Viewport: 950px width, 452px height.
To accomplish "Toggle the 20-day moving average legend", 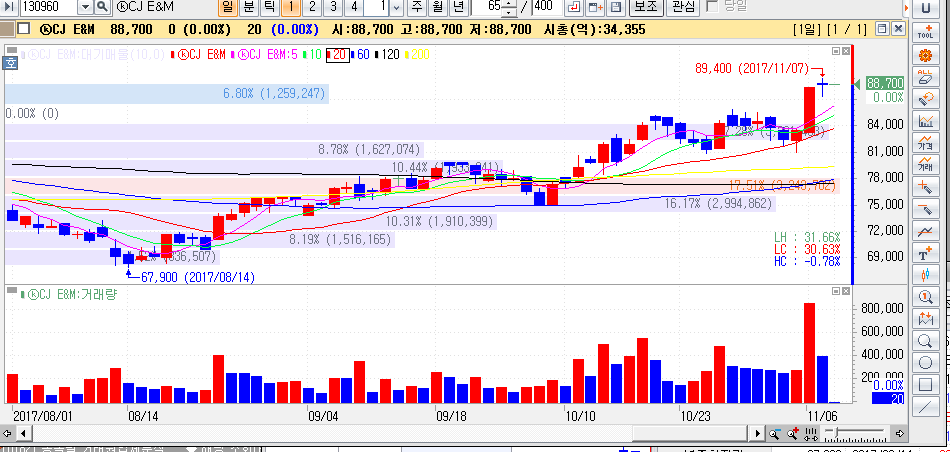I will (x=339, y=54).
